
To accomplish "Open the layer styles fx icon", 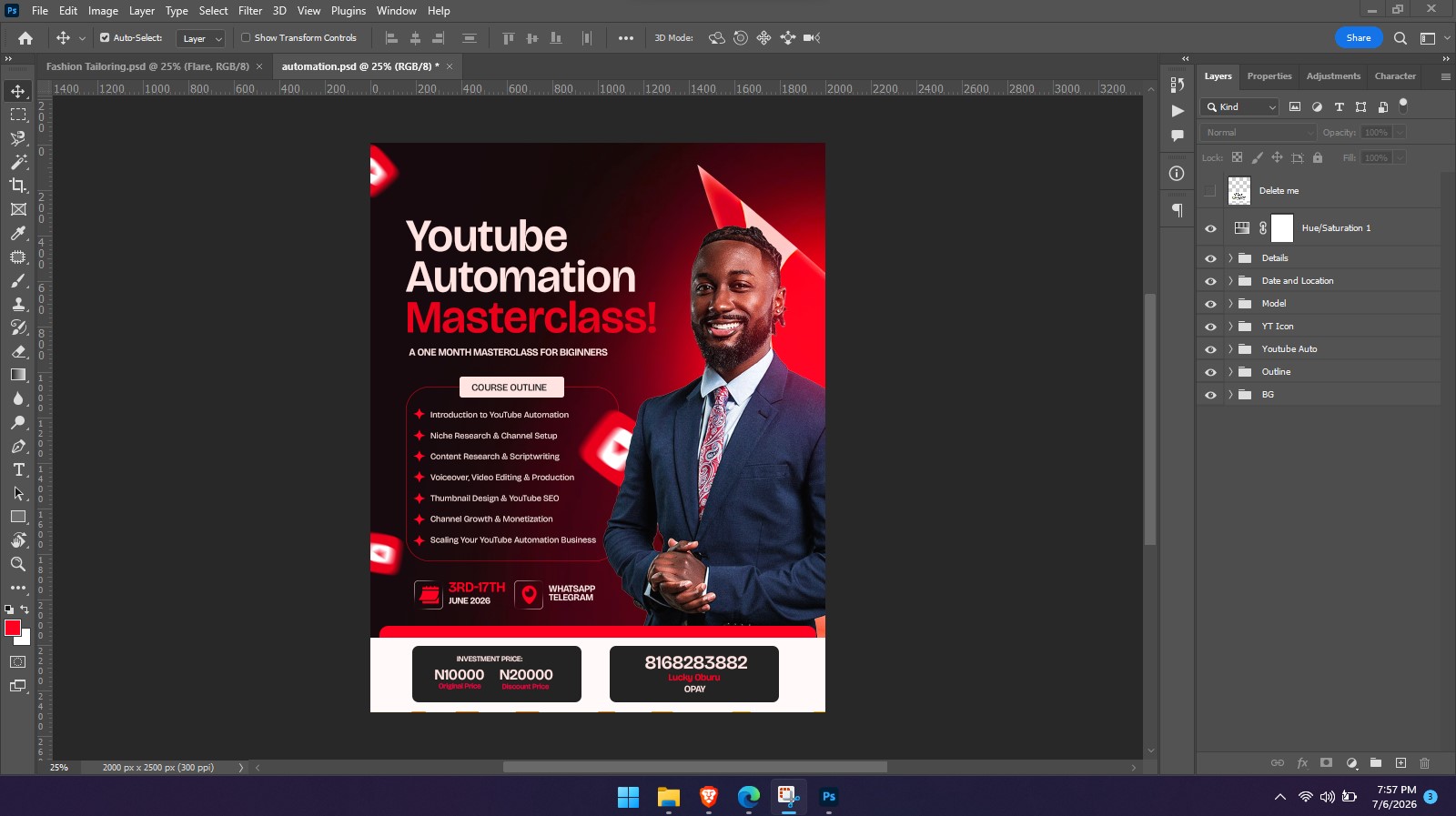I will pyautogui.click(x=1302, y=763).
